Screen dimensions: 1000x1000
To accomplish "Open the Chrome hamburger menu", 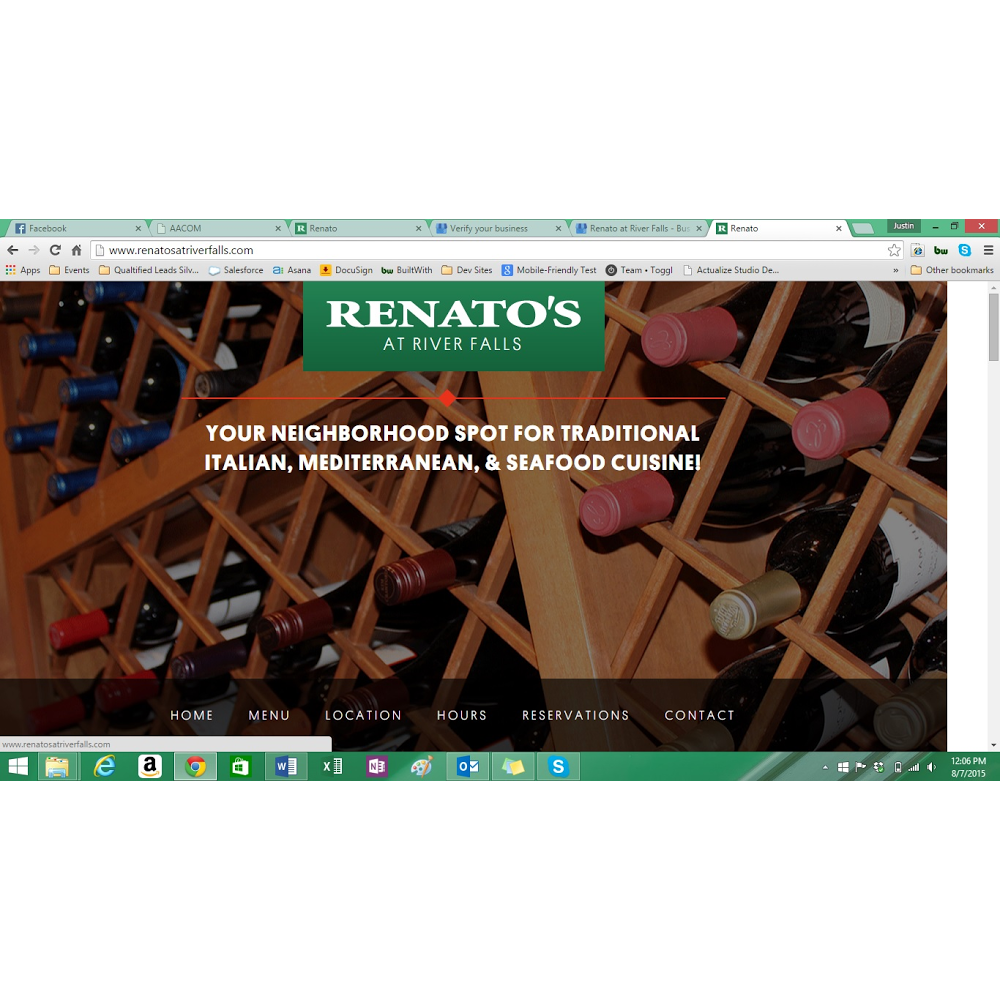I will point(988,250).
